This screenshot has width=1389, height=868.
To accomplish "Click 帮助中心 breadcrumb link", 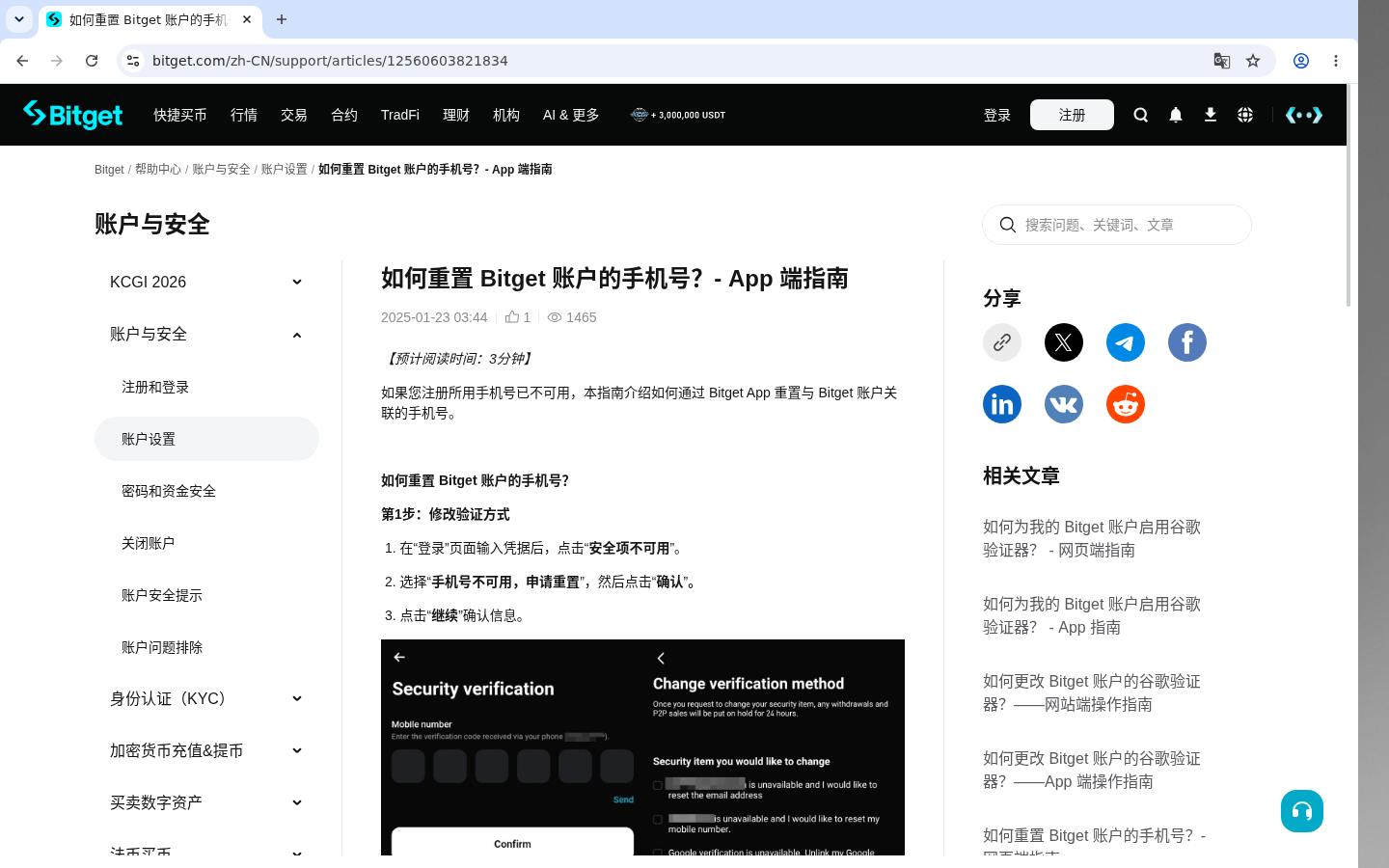I will (x=158, y=169).
